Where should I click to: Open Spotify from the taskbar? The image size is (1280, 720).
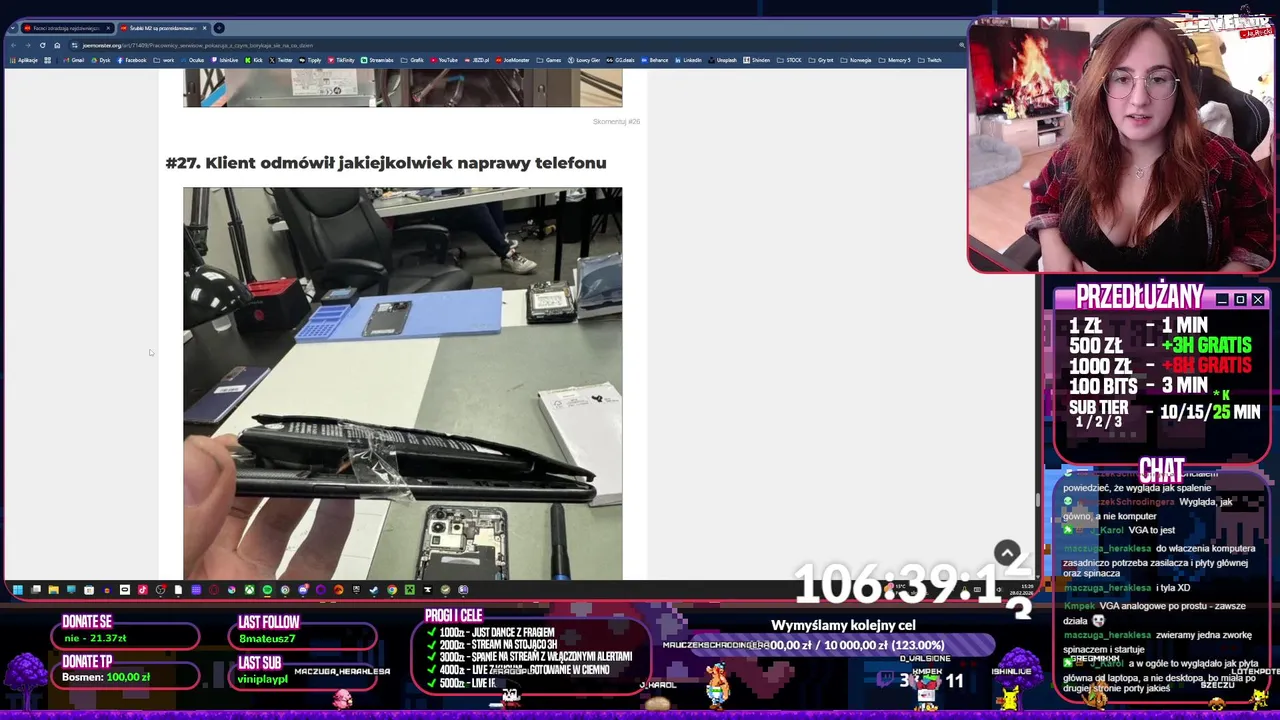(x=267, y=590)
